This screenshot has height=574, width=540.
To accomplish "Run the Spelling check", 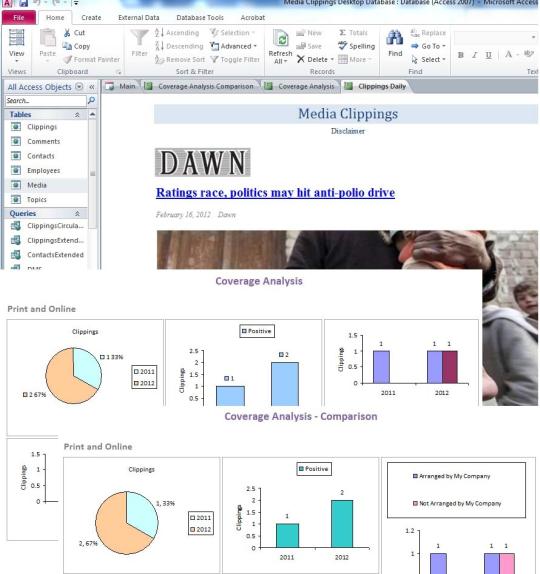I will (x=357, y=46).
